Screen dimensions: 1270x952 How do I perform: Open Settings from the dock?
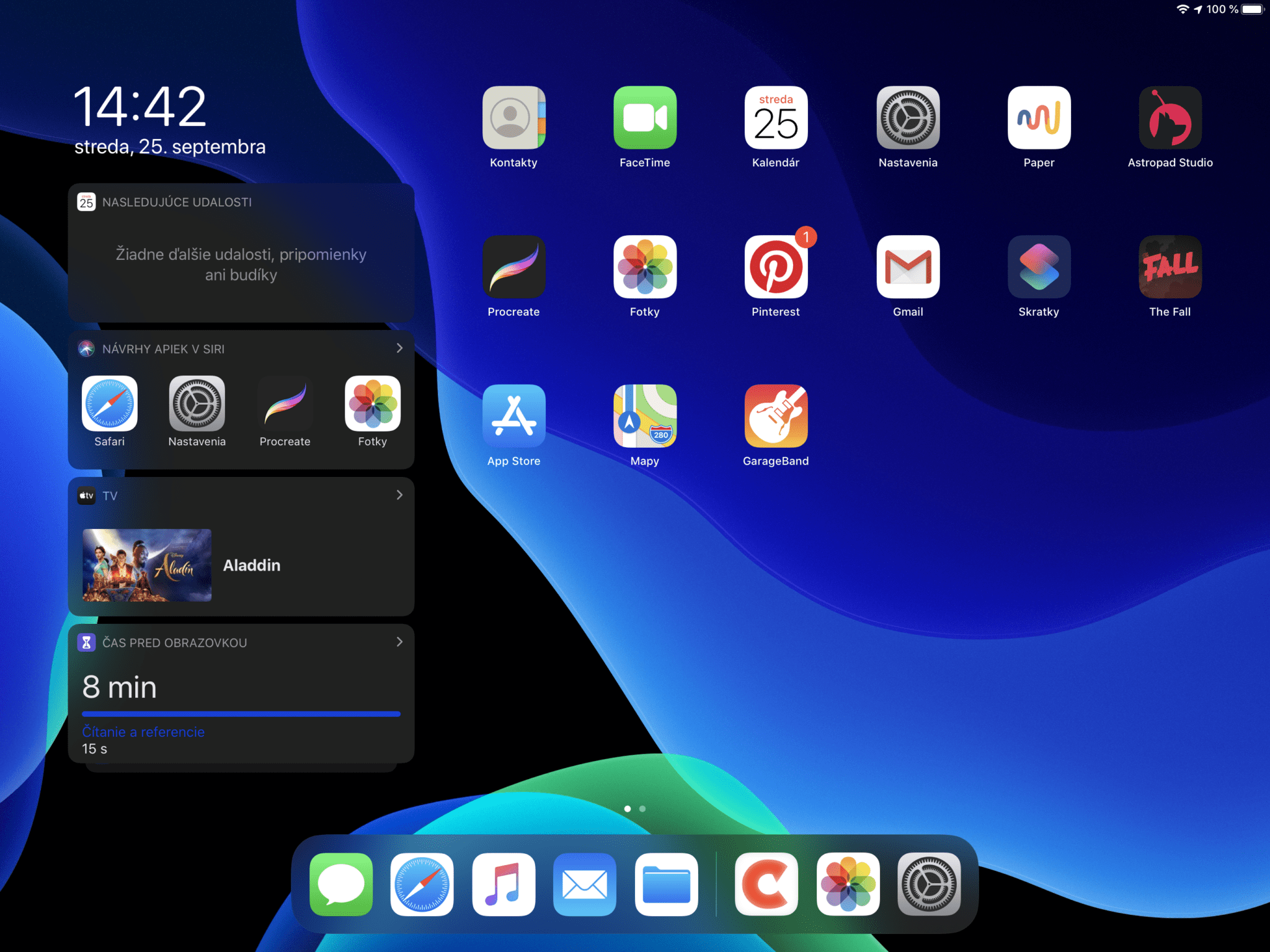pyautogui.click(x=929, y=884)
